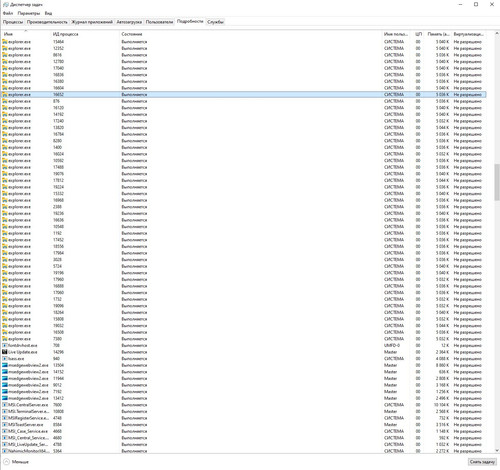Click the 10 104 K memory value cell
Screen dimensions: 500x470
(442, 405)
